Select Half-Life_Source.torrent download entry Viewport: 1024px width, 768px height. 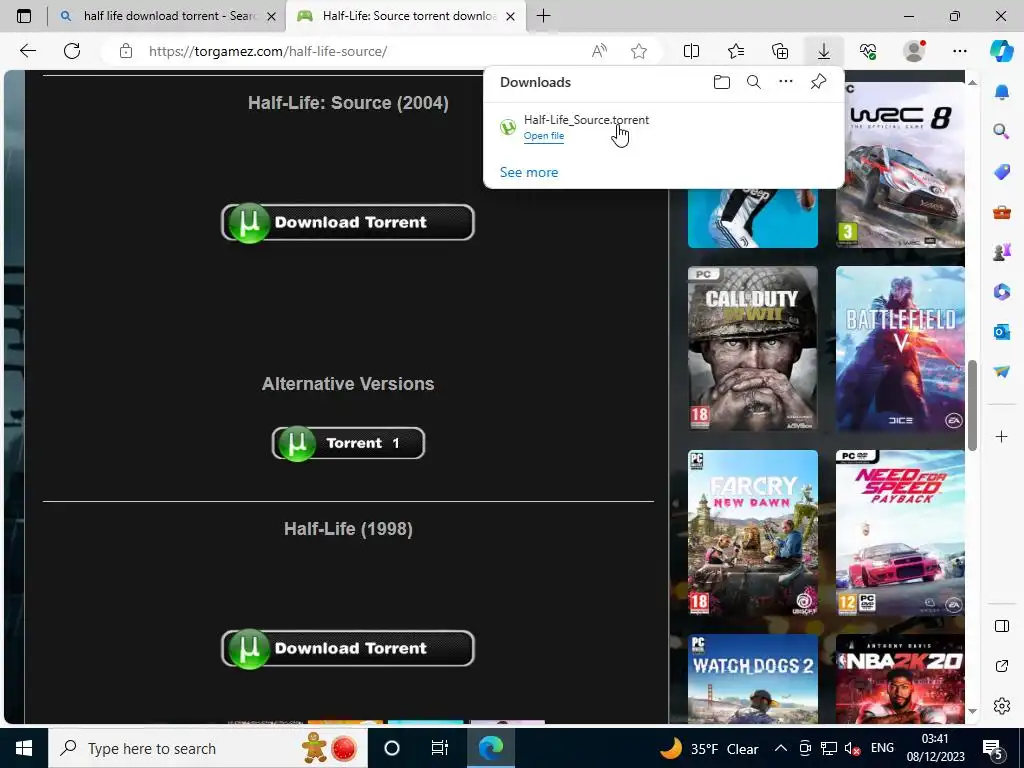(664, 127)
